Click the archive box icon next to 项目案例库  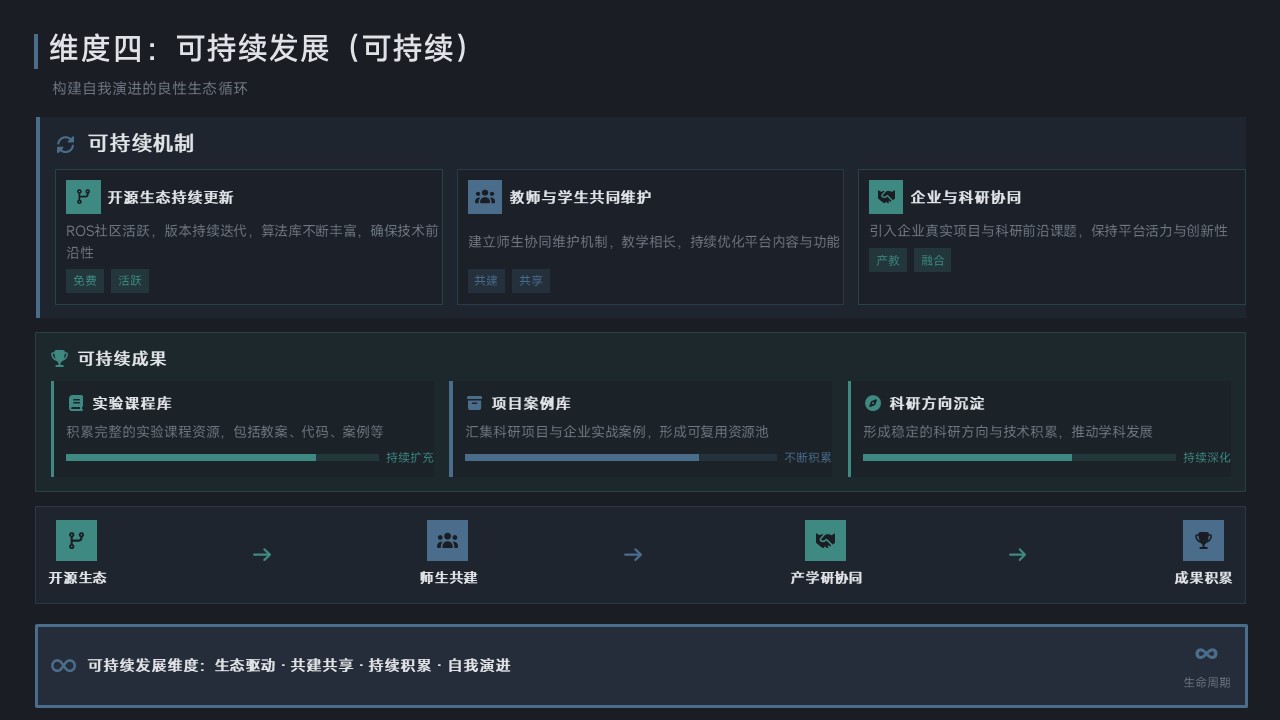click(474, 403)
